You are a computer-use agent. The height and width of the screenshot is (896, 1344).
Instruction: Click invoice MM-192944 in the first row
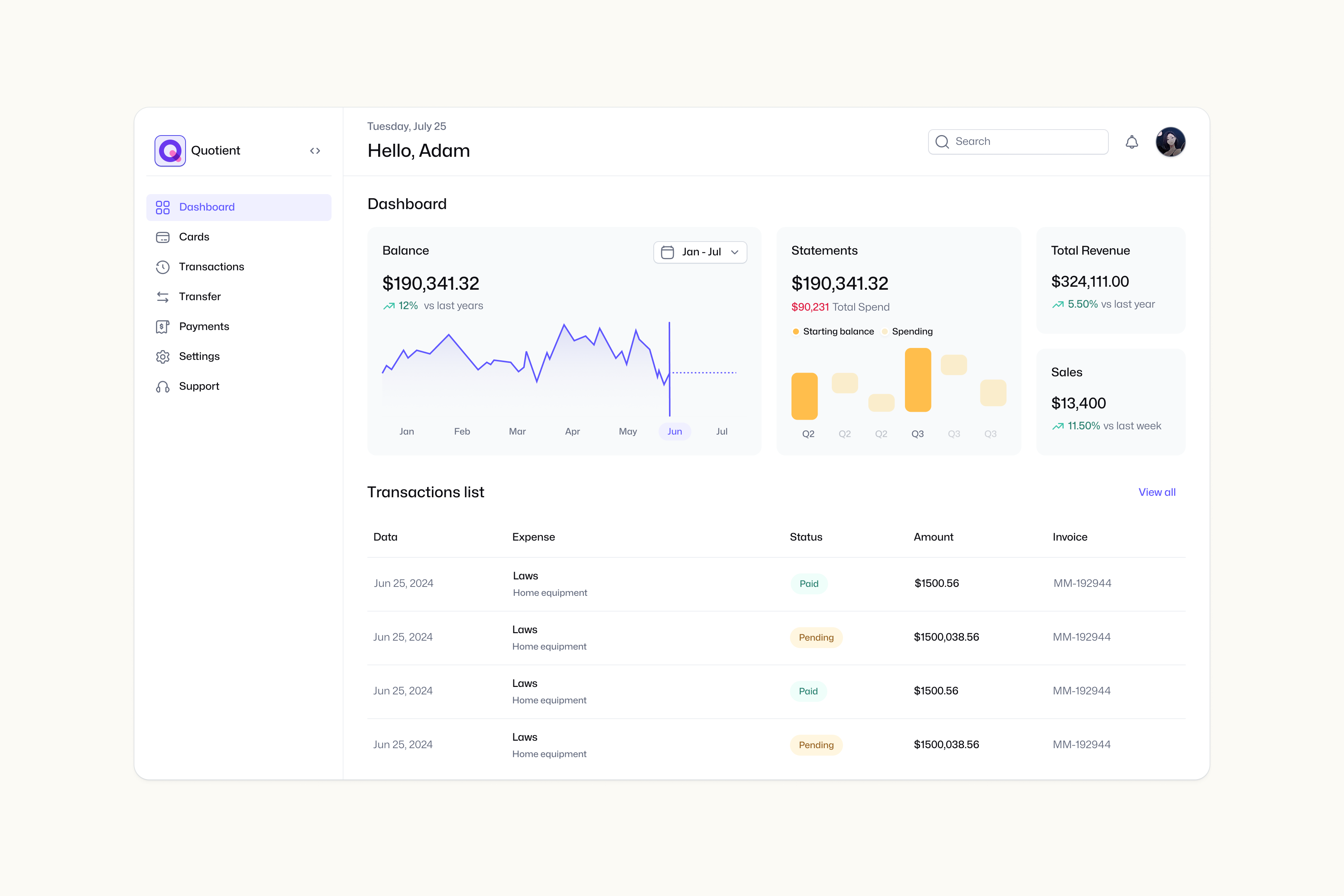(1082, 584)
